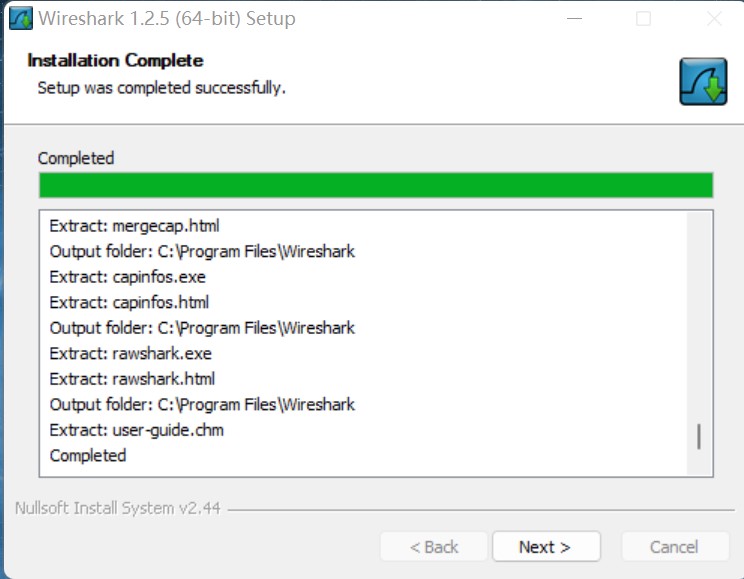
Task: Click the install log scrollbar thumb
Action: pyautogui.click(x=698, y=436)
